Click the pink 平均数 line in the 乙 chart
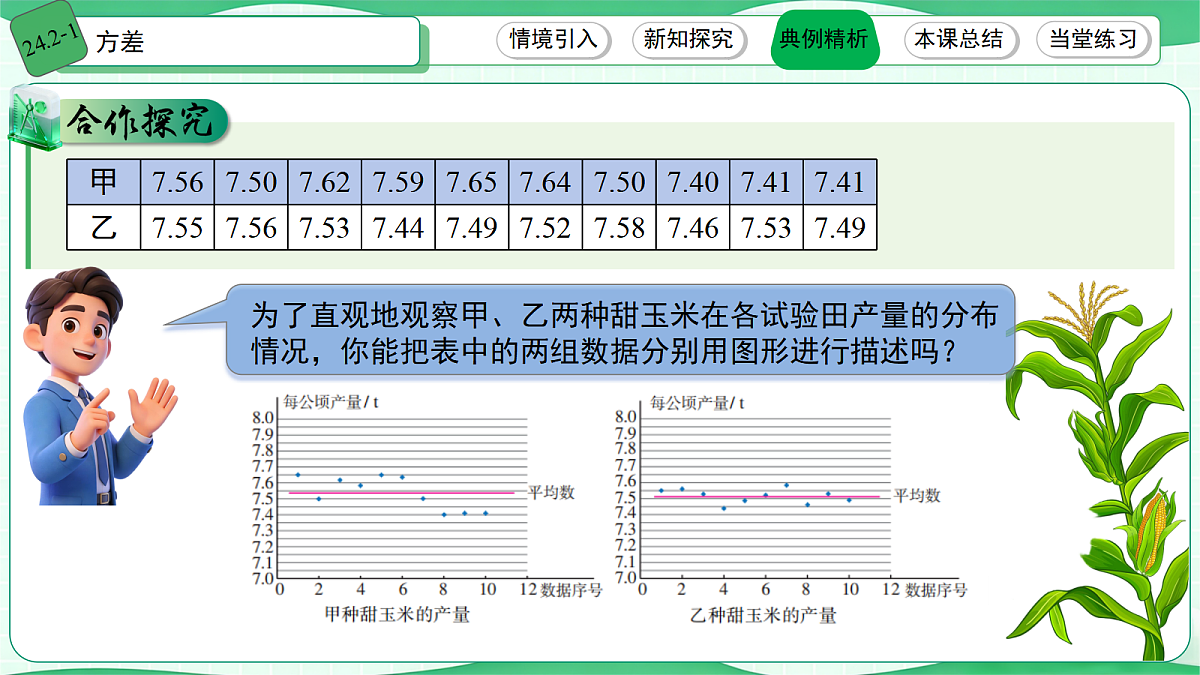Viewport: 1200px width, 675px height. coord(767,496)
